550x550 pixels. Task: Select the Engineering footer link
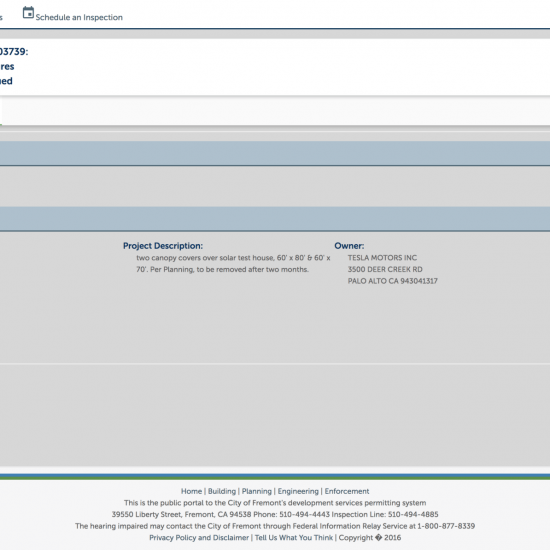point(298,491)
